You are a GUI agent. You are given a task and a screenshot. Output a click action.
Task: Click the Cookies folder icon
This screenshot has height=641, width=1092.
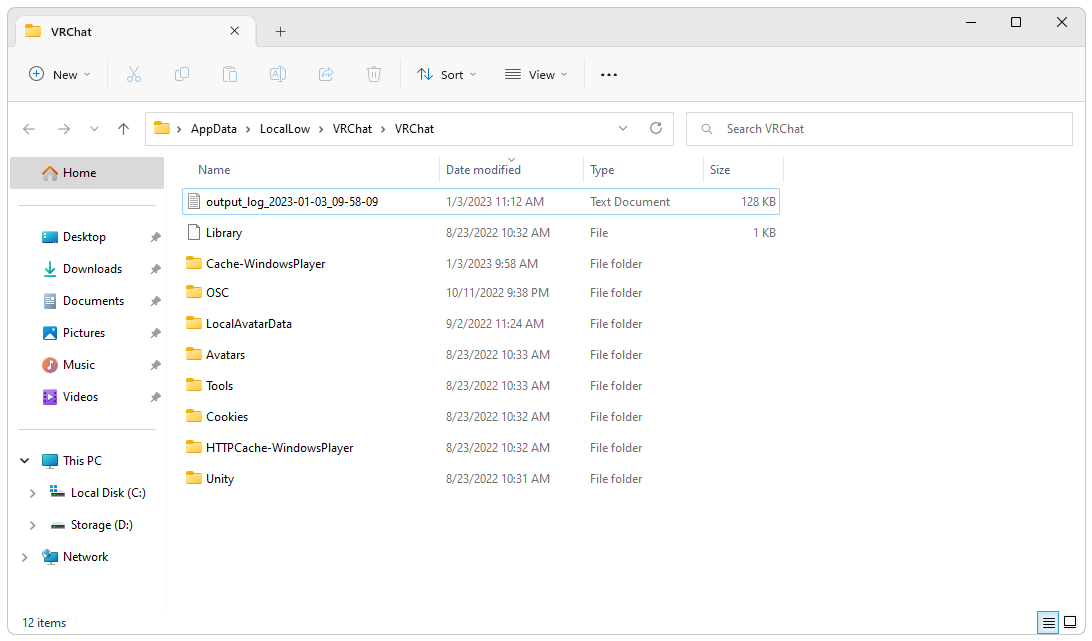tap(194, 416)
